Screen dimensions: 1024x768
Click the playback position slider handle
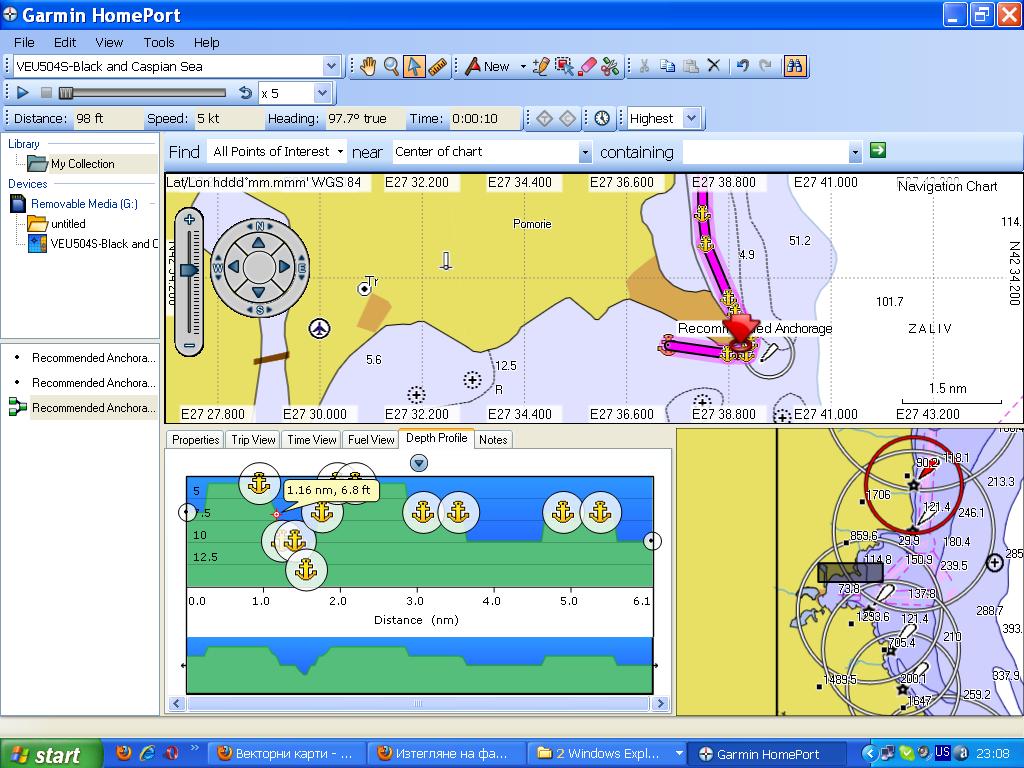point(66,93)
